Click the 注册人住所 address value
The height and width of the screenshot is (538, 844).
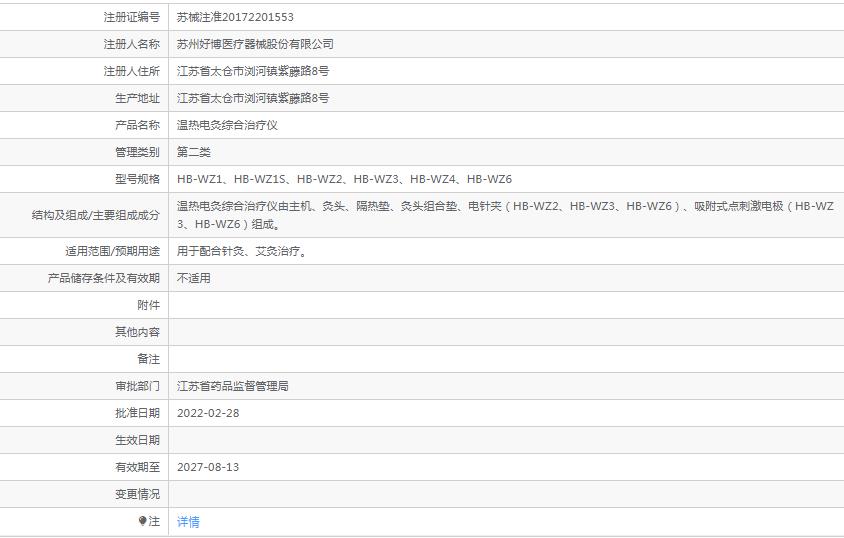pyautogui.click(x=253, y=71)
